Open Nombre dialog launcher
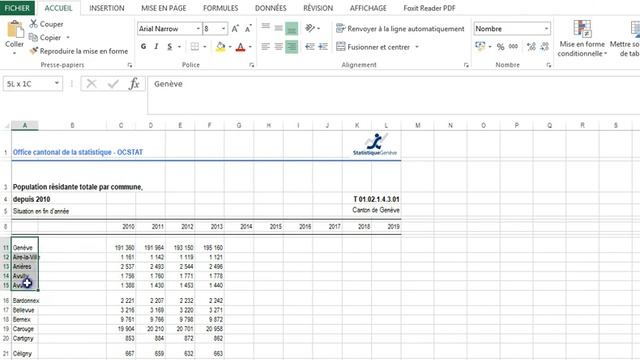Image resolution: width=640 pixels, height=360 pixels. 549,65
